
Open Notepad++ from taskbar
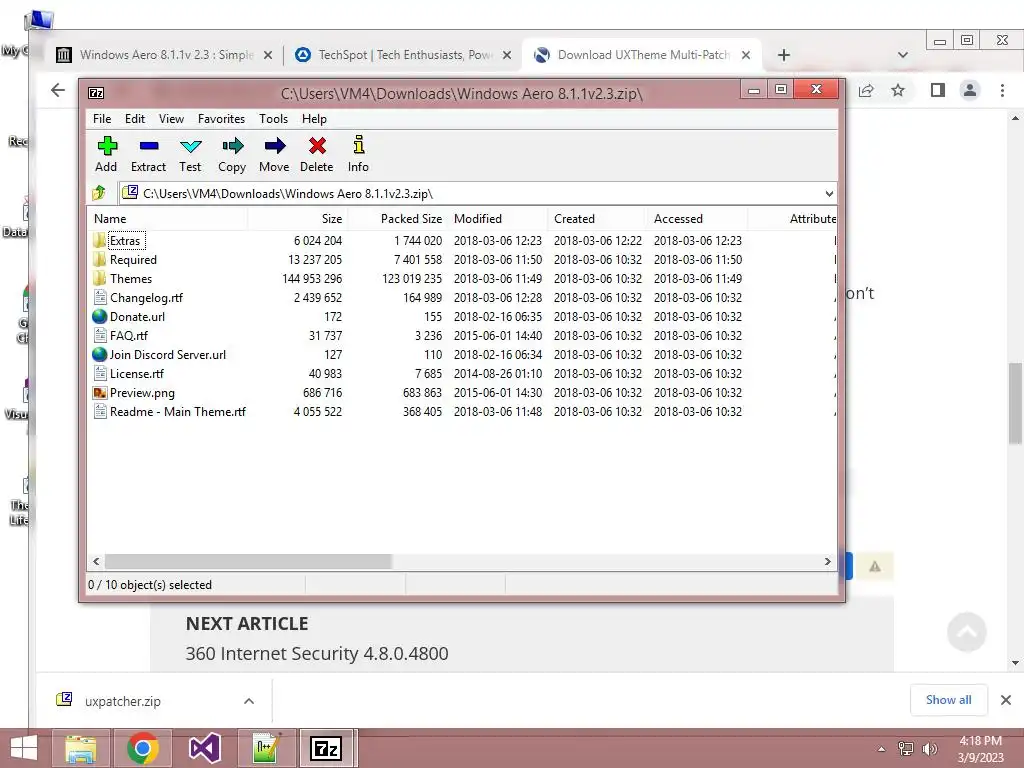pos(266,748)
